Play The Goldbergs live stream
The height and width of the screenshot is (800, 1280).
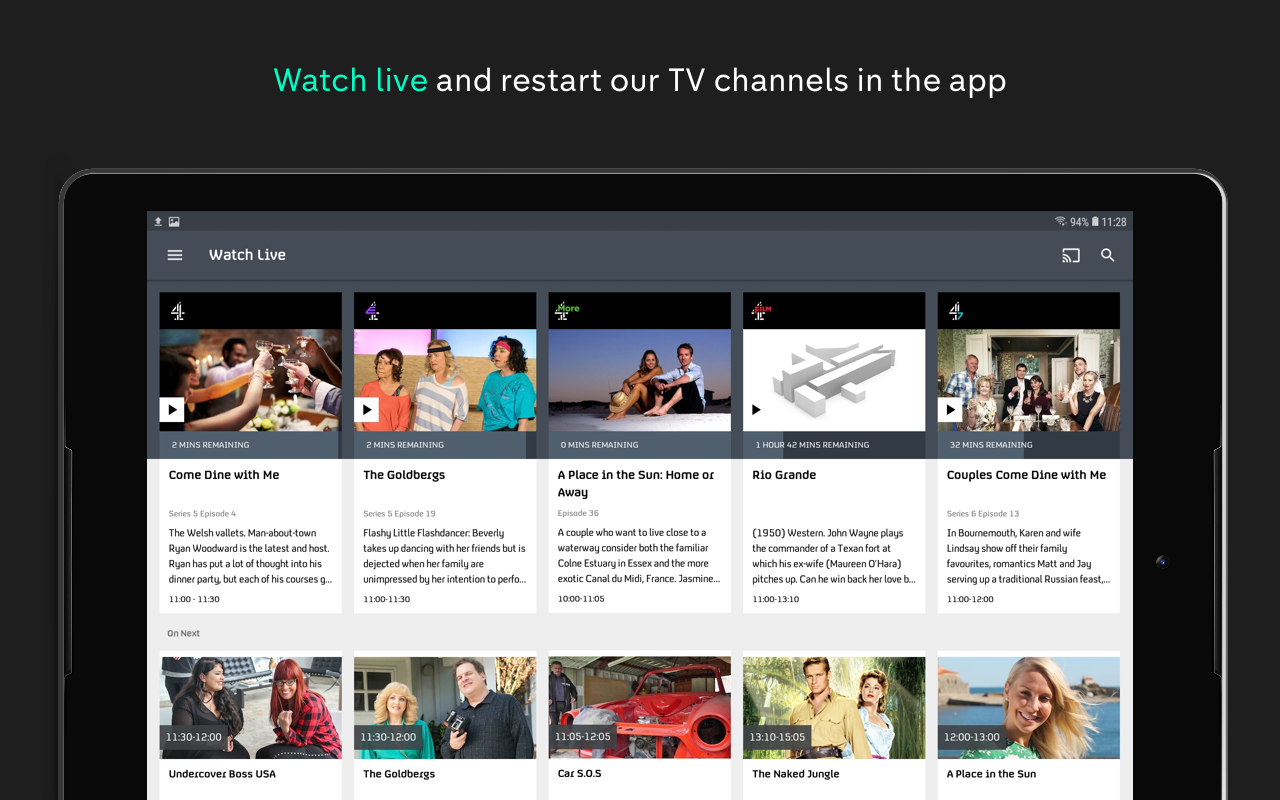click(366, 409)
